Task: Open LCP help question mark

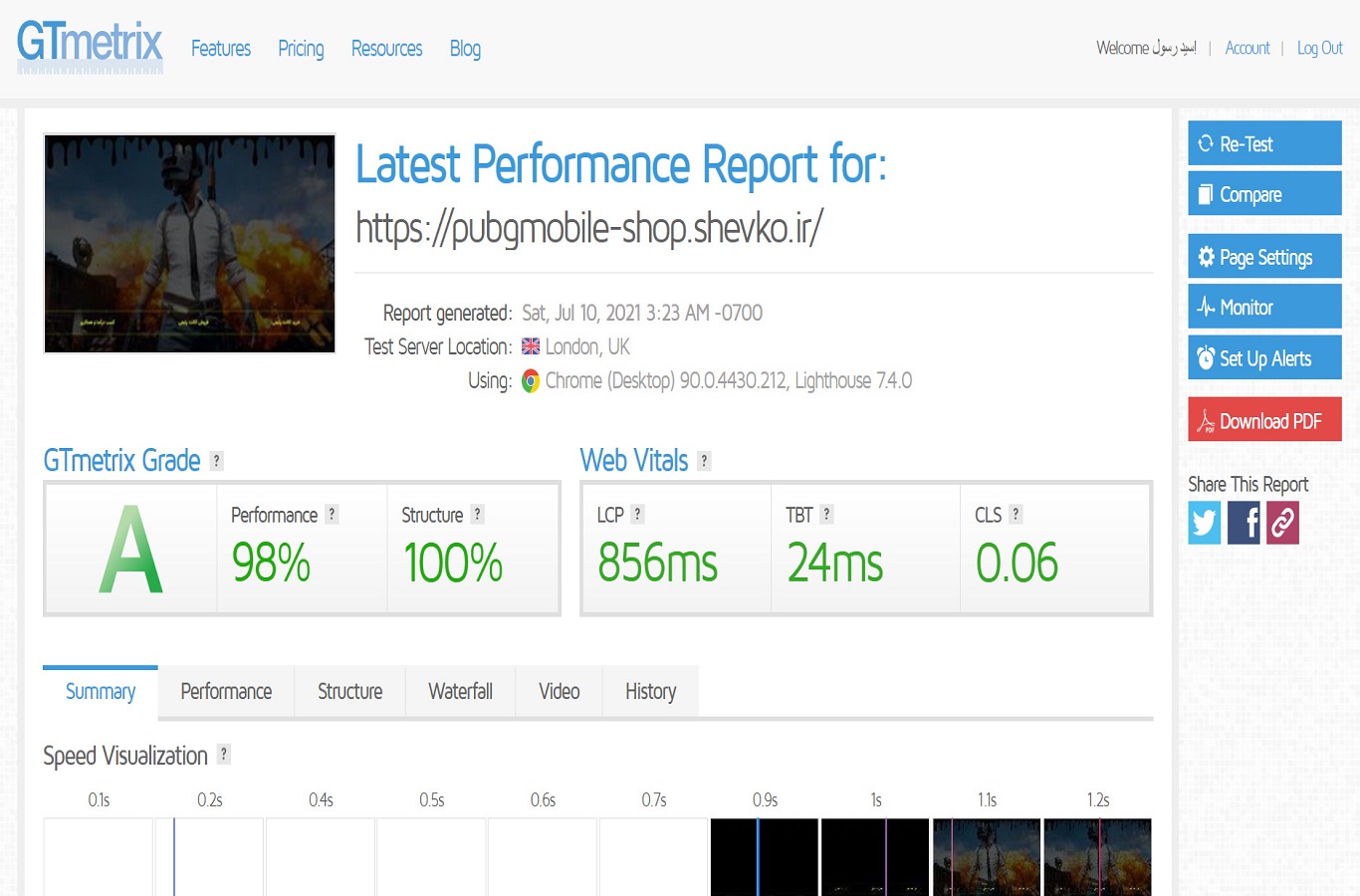Action: click(x=638, y=515)
